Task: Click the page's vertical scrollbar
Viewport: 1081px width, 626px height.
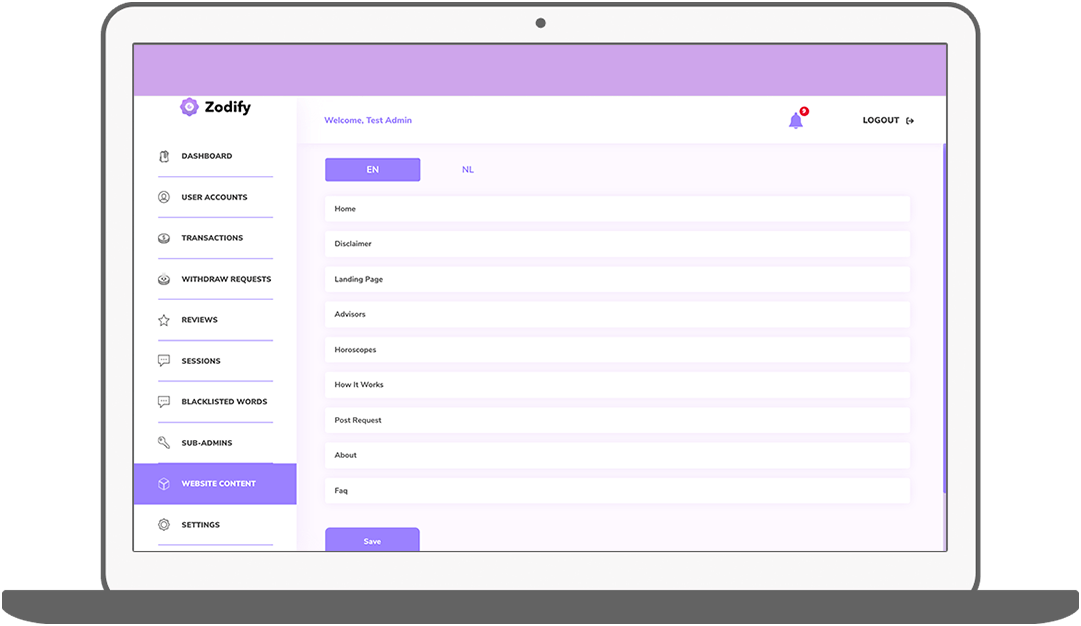Action: click(x=944, y=317)
